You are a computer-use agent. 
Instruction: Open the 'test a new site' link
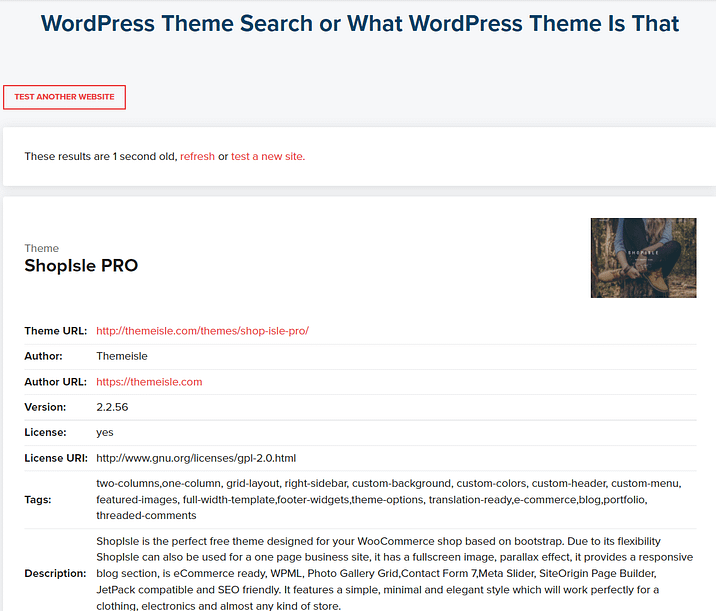(x=268, y=156)
